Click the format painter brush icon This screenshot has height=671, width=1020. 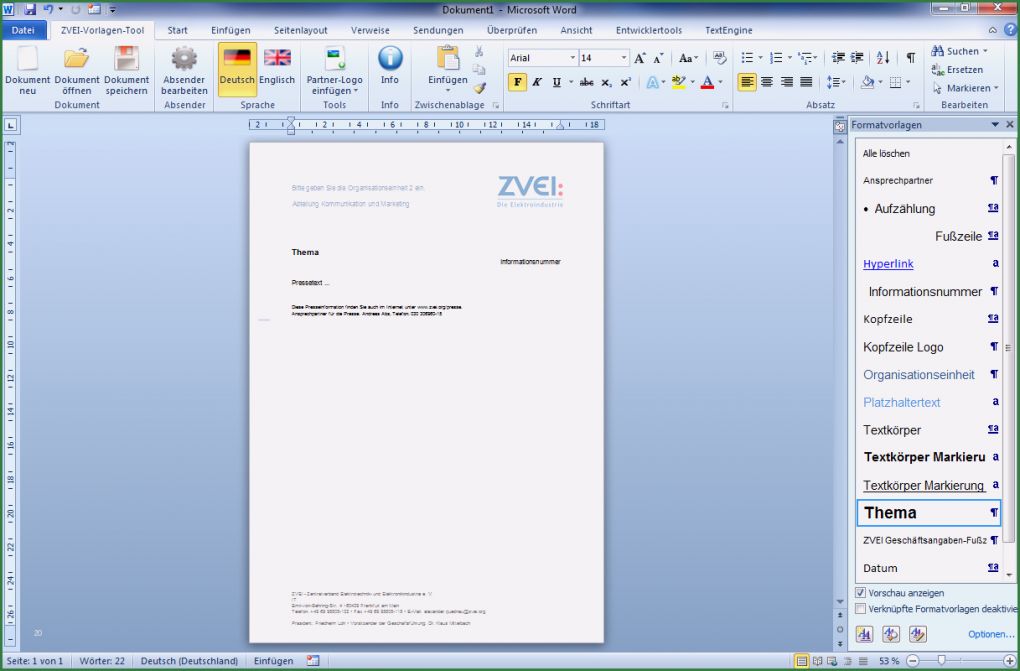[x=480, y=88]
